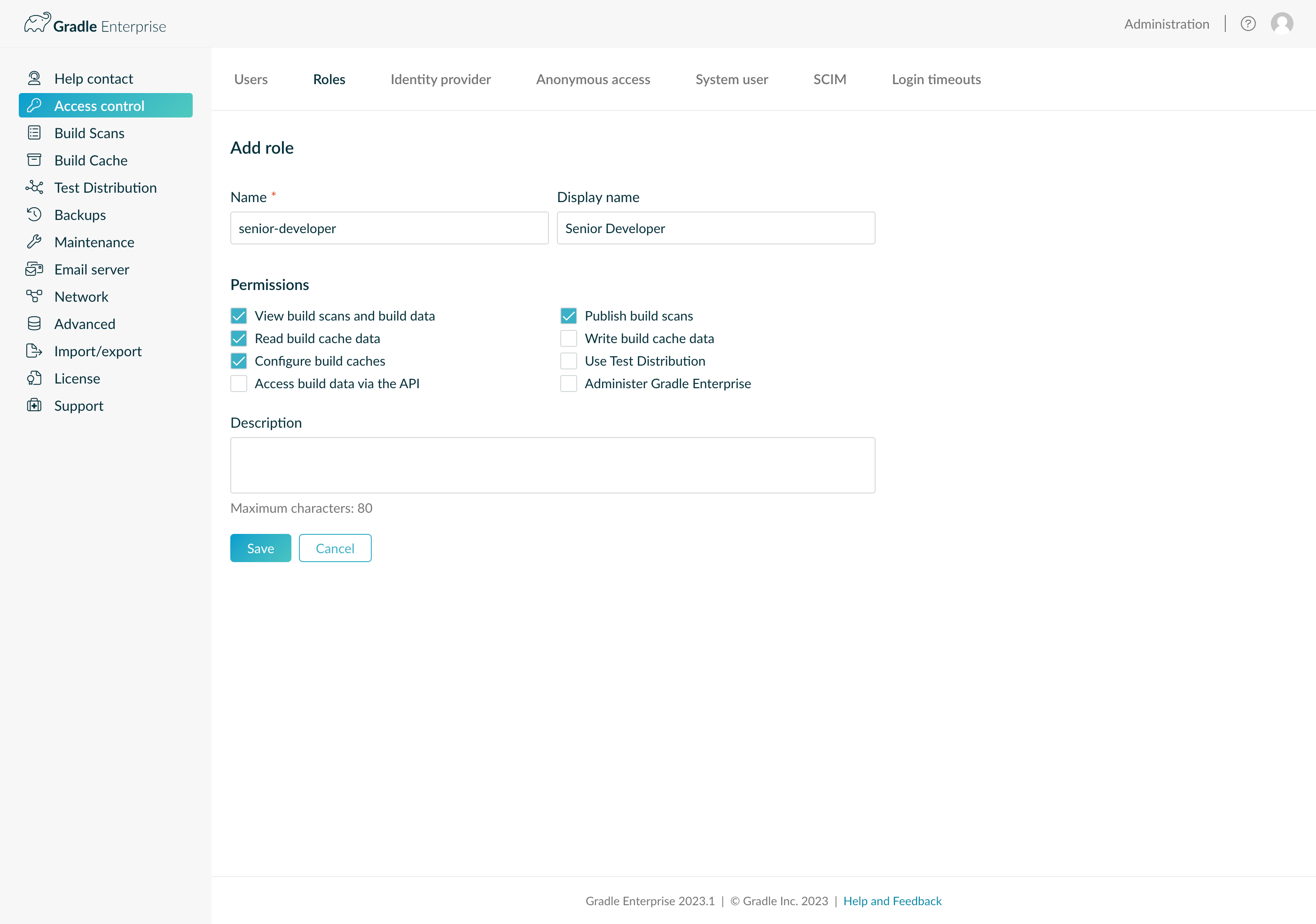
Task: Click the Help contact headset icon
Action: pos(34,78)
